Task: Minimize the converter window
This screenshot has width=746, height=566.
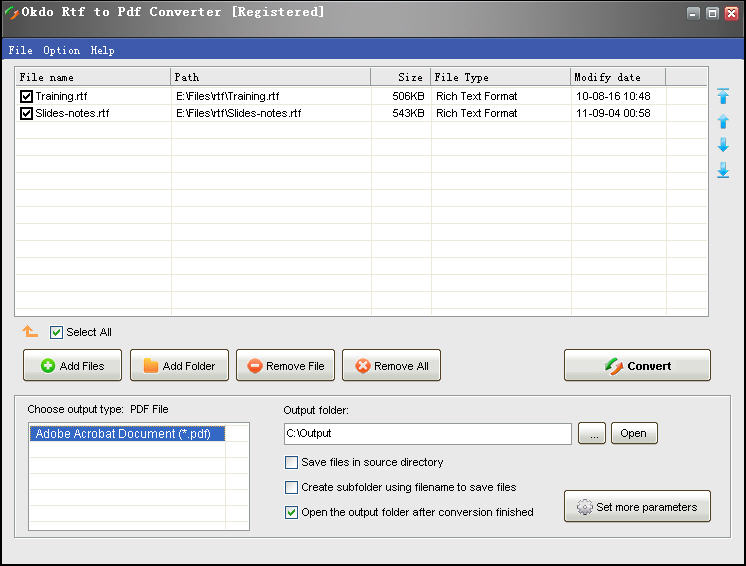Action: [693, 13]
